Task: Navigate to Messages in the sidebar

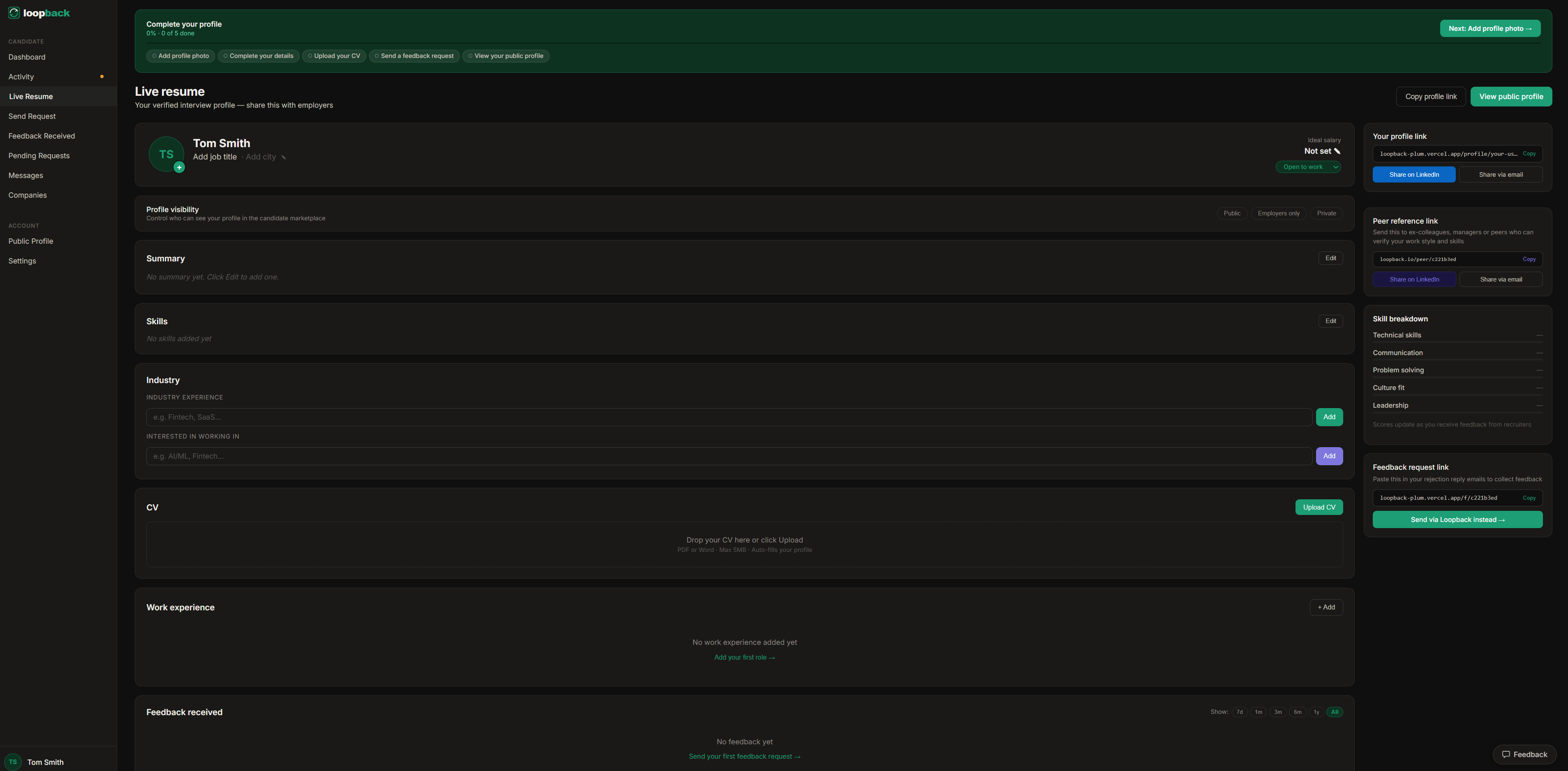Action: 25,175
